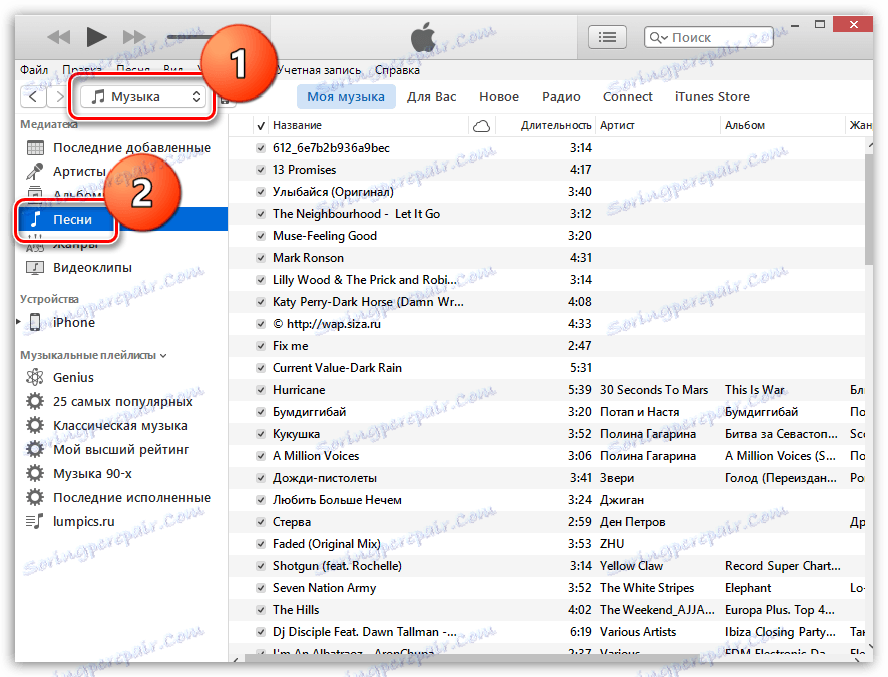Toggle checkbox for The Hills
The width and height of the screenshot is (888, 677).
tap(261, 610)
